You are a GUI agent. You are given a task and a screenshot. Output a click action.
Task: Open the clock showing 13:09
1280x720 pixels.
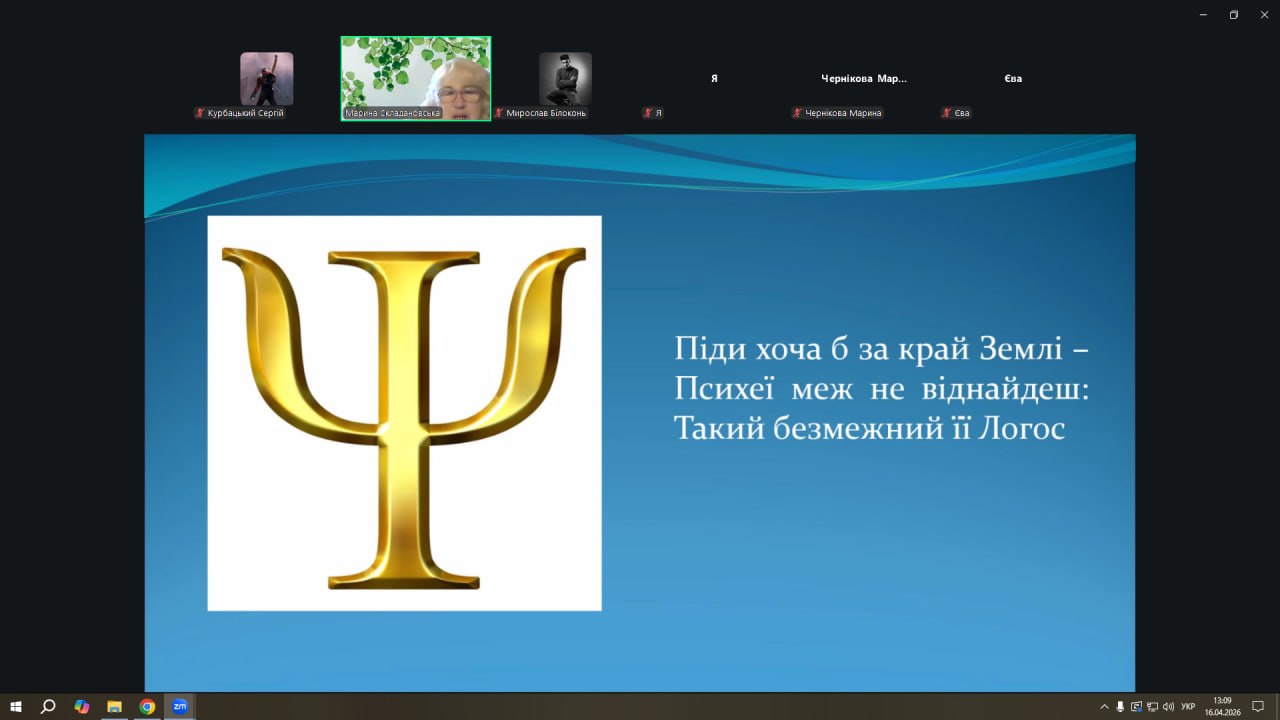click(1222, 706)
